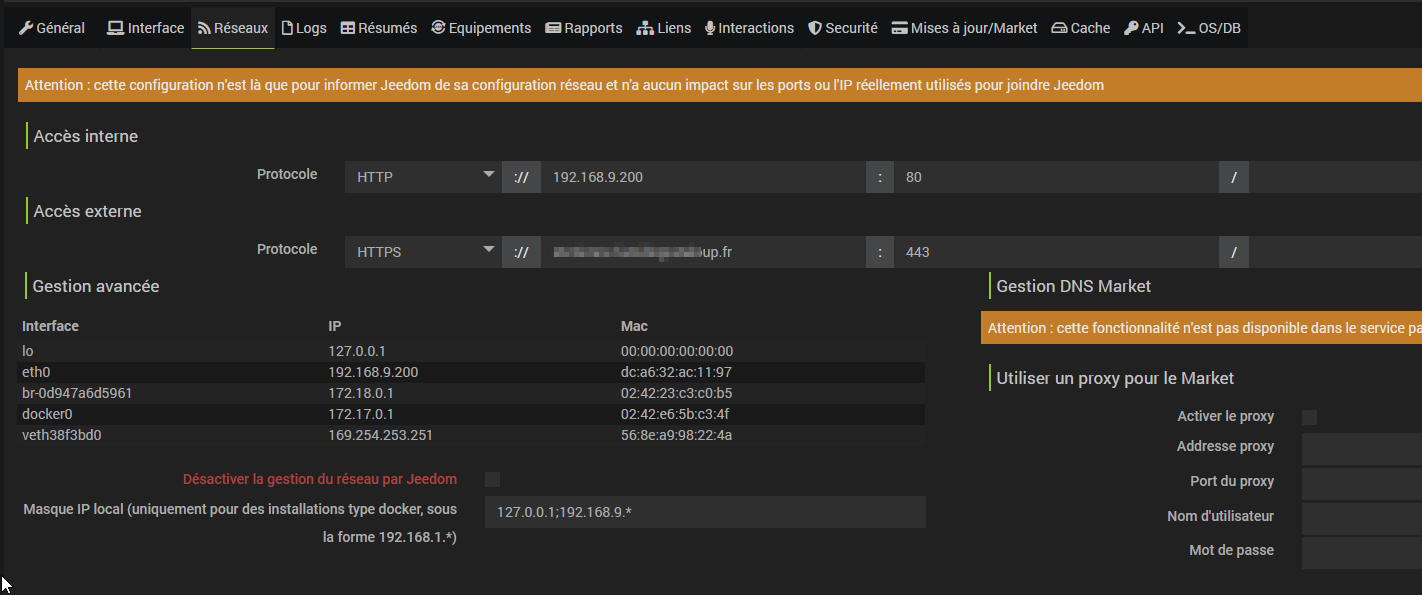
Task: Switch to the Rapports tab
Action: [584, 28]
